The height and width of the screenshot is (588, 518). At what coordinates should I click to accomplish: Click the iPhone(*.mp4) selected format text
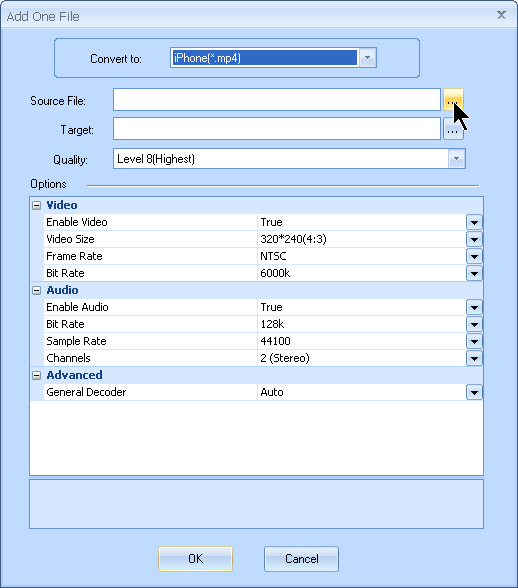pyautogui.click(x=207, y=58)
